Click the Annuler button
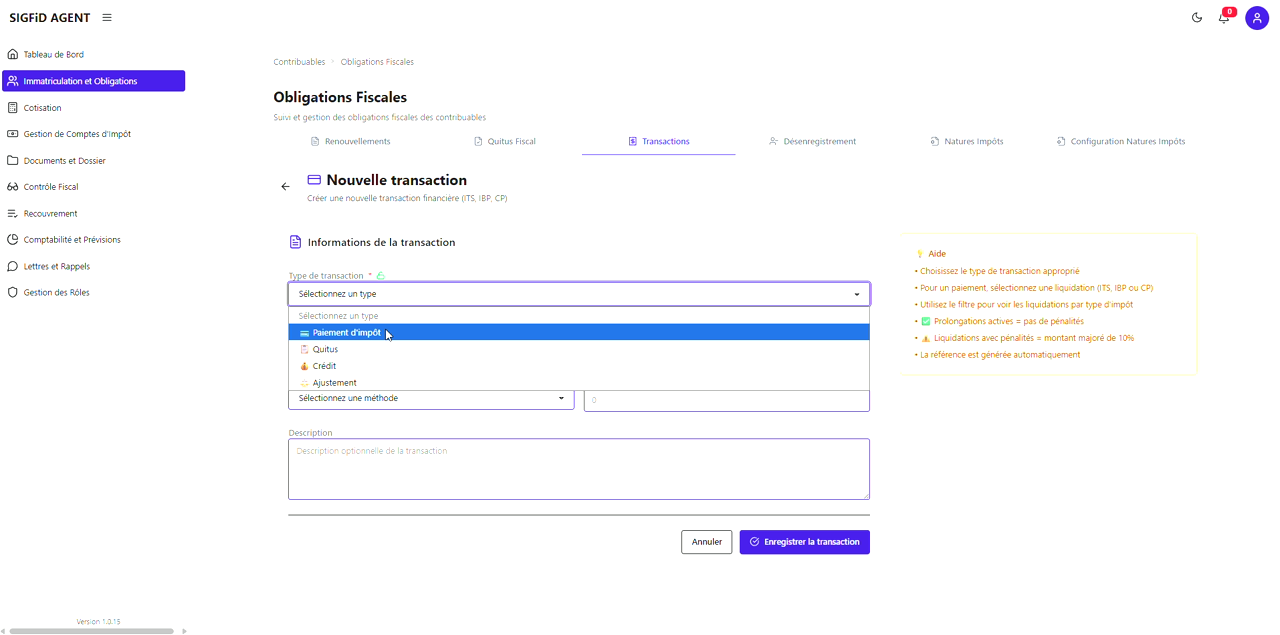The width and height of the screenshot is (1280, 635). click(706, 542)
